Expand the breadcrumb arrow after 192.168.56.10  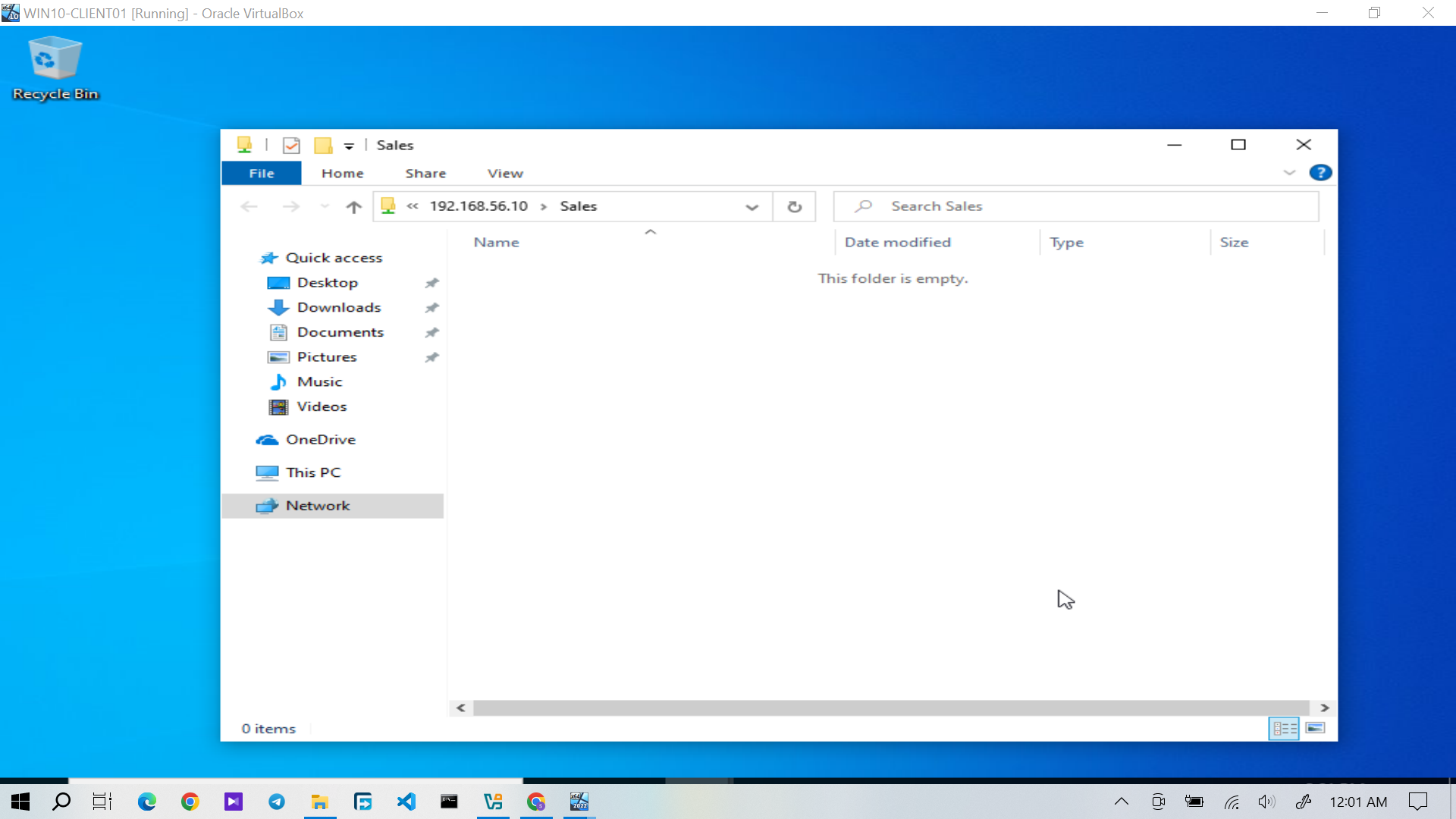[x=544, y=206]
